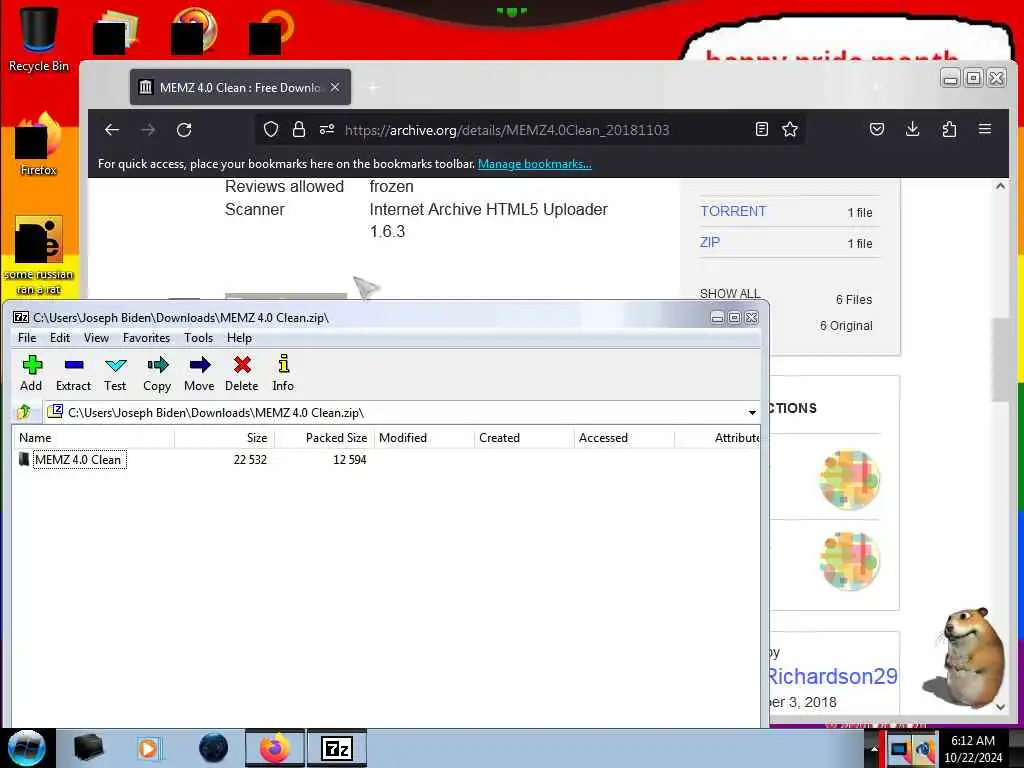Open the Info dialog in 7-Zip
Image resolution: width=1024 pixels, height=768 pixels.
(x=283, y=374)
